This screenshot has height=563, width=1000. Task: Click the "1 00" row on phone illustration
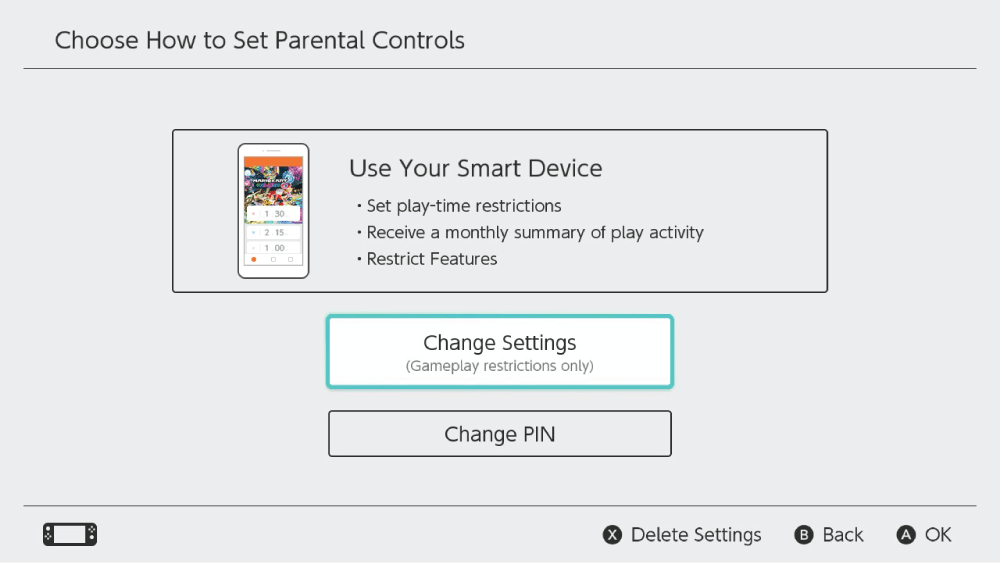pyautogui.click(x=273, y=247)
